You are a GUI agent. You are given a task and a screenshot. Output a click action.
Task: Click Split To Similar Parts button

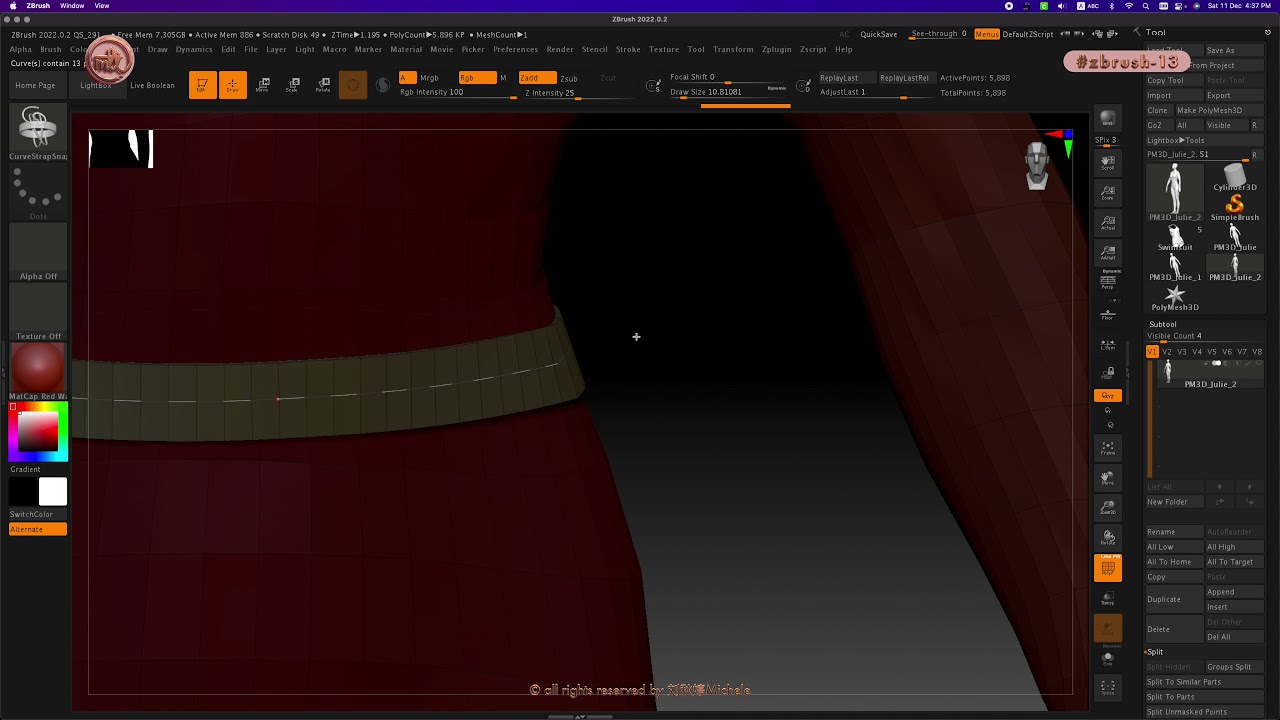(x=1205, y=682)
